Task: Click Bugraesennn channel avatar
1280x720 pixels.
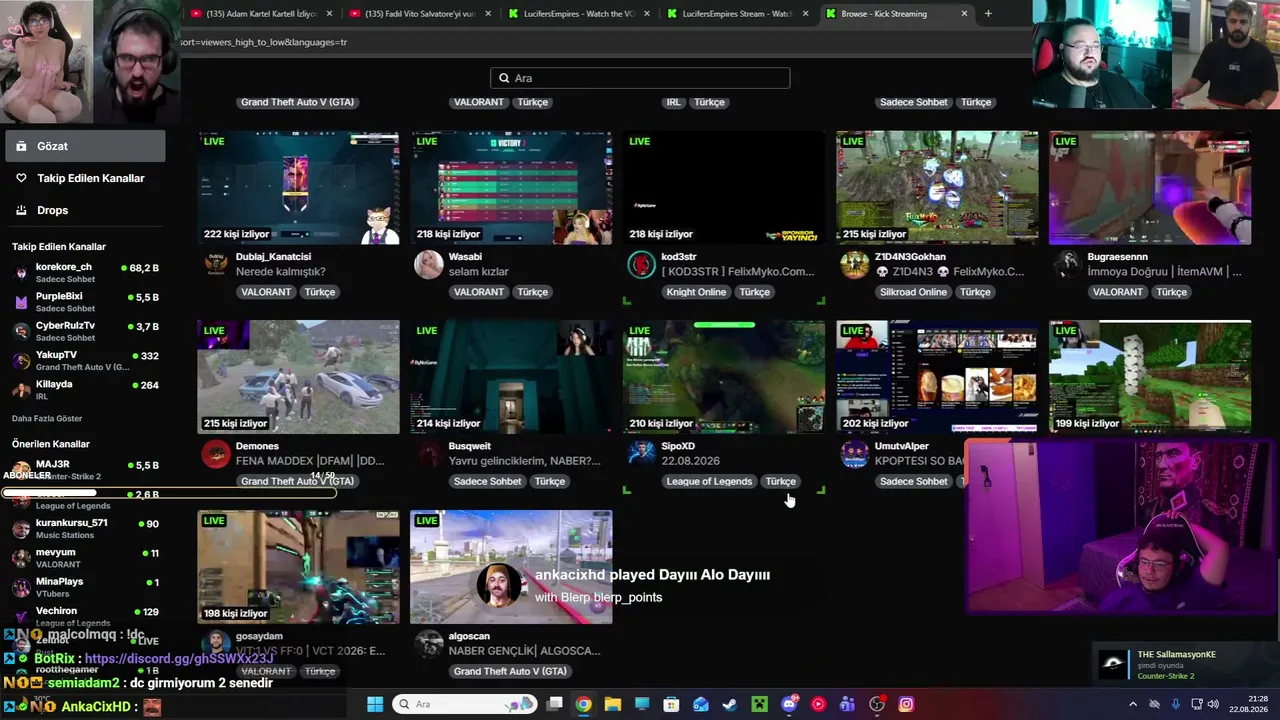Action: tap(1068, 264)
